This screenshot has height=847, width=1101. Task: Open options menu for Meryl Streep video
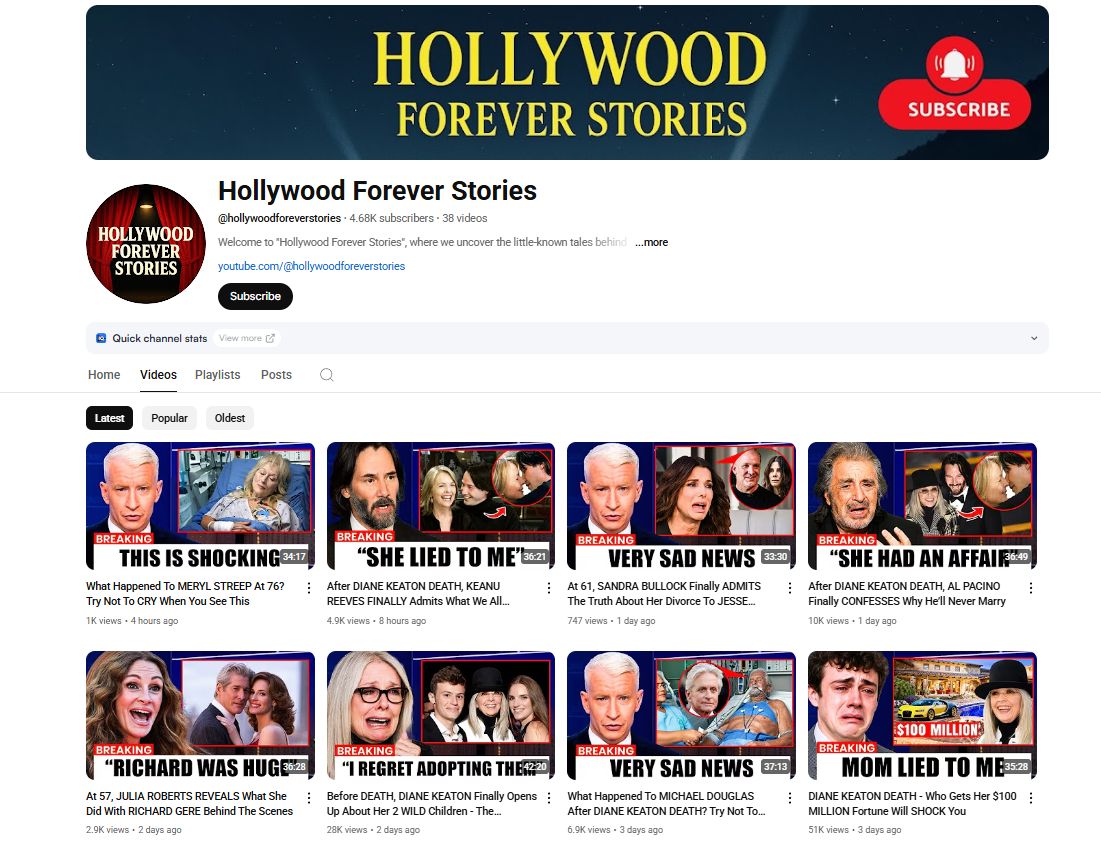click(308, 588)
